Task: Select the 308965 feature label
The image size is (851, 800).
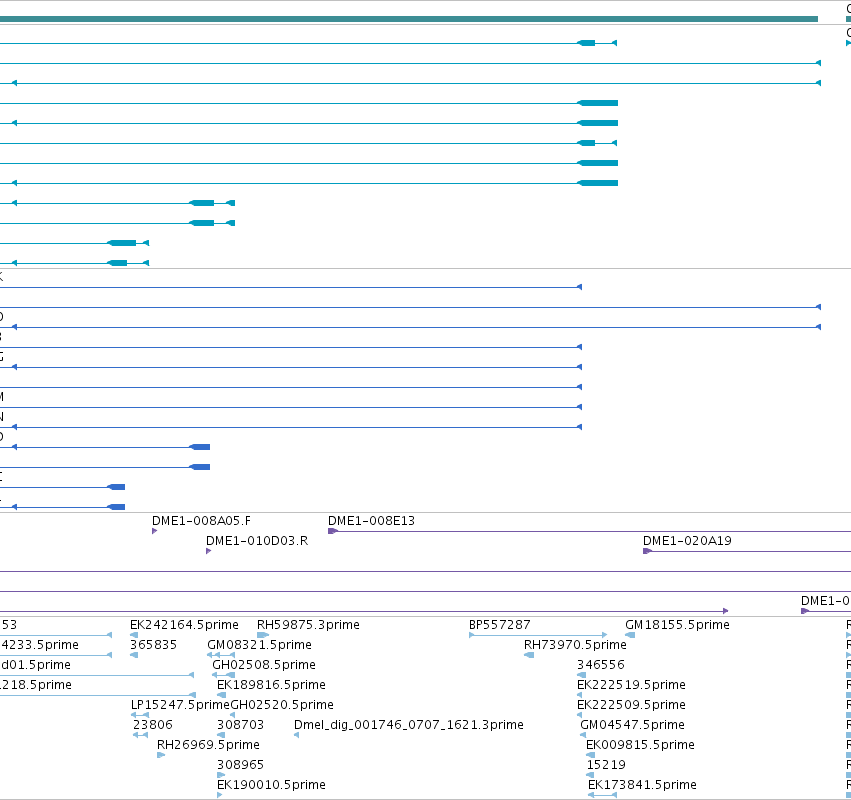Action: pyautogui.click(x=240, y=766)
